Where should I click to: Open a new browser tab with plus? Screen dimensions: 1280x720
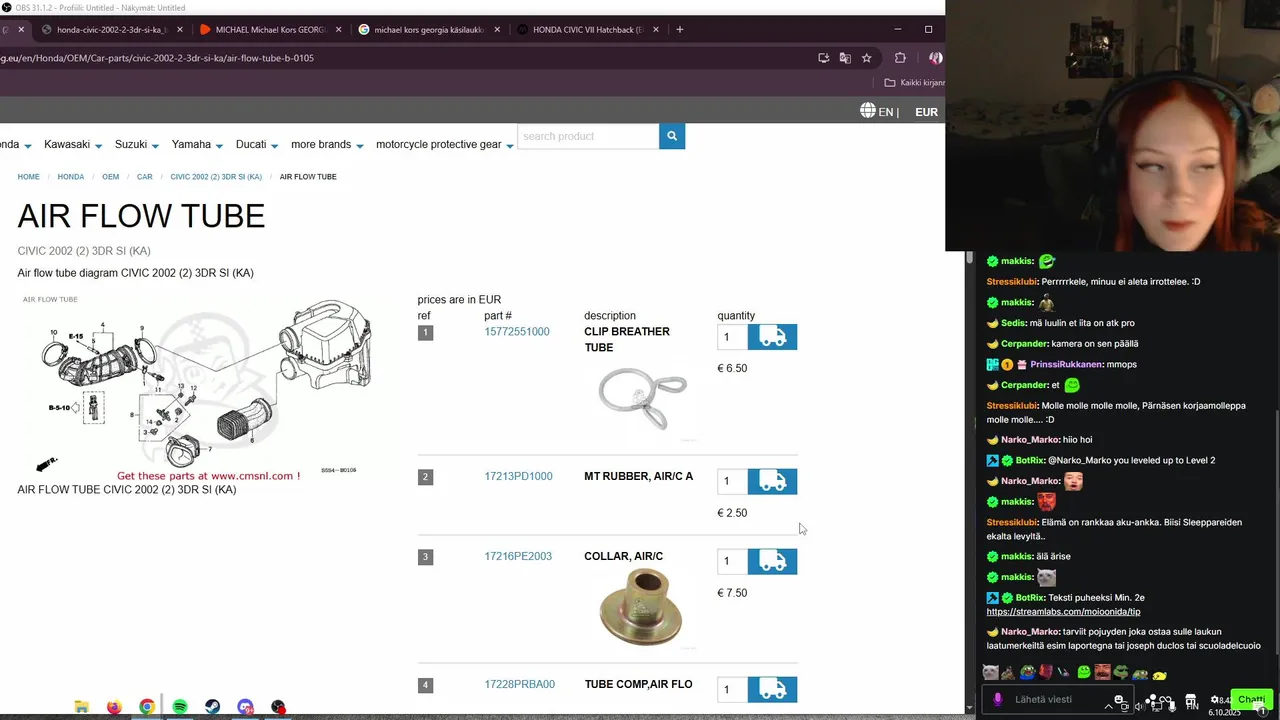click(679, 30)
